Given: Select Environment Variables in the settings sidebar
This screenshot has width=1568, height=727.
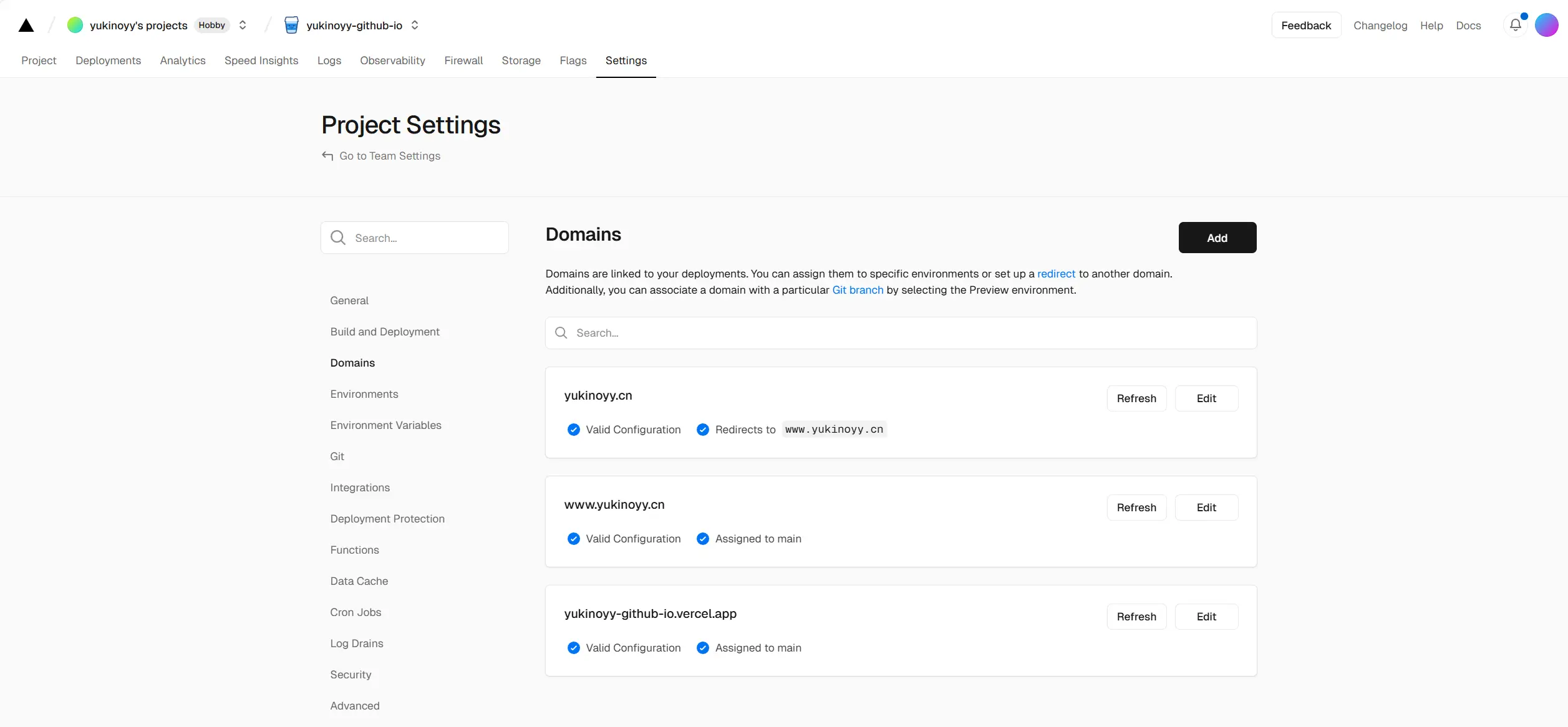Looking at the screenshot, I should click(x=385, y=425).
